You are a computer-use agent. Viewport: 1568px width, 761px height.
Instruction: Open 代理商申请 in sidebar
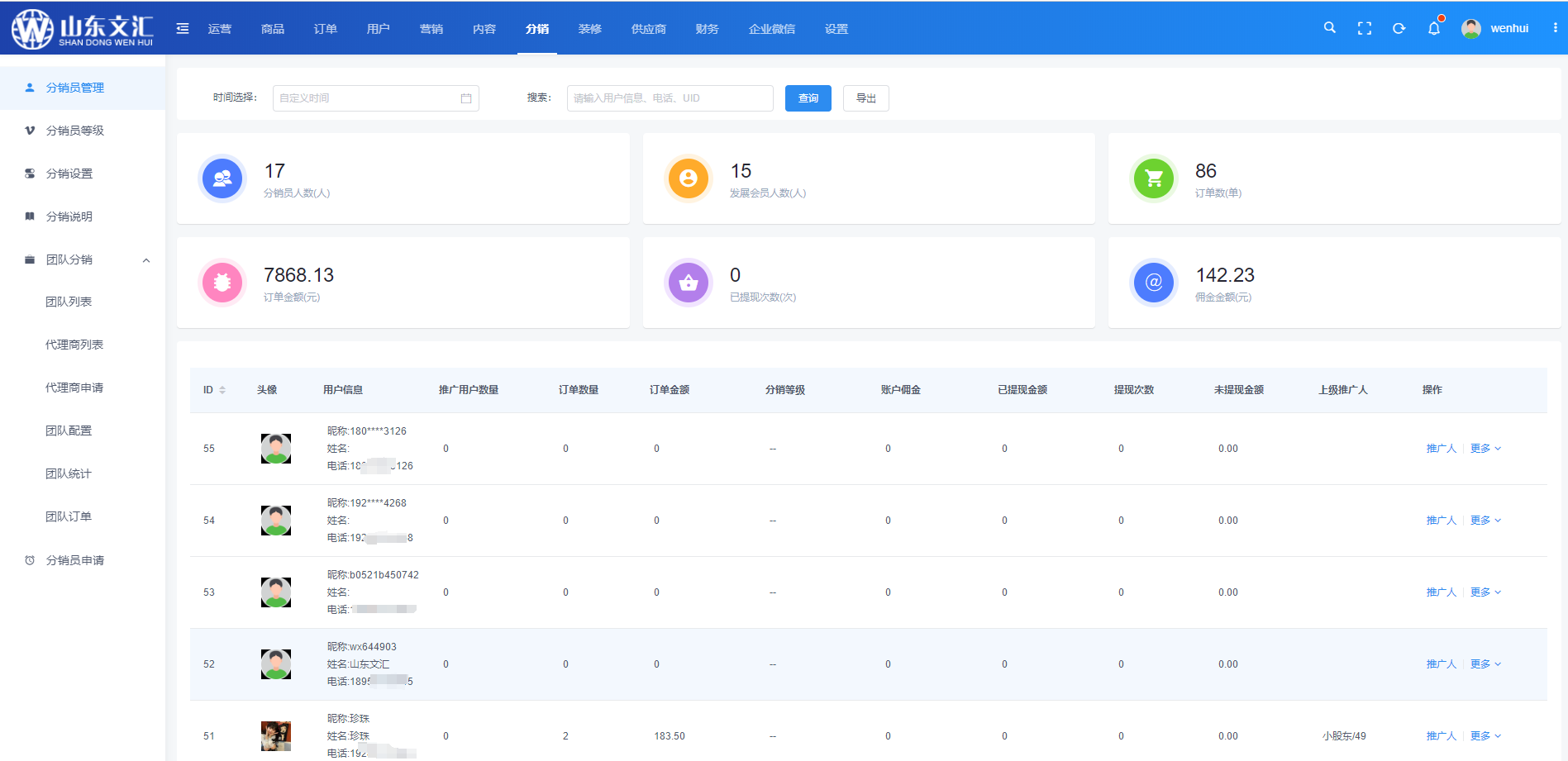[74, 388]
